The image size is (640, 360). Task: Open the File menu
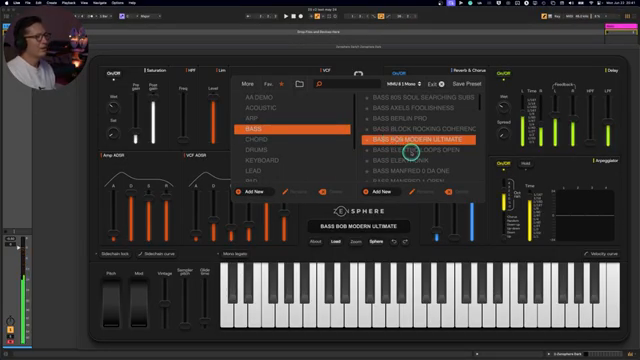28,3
